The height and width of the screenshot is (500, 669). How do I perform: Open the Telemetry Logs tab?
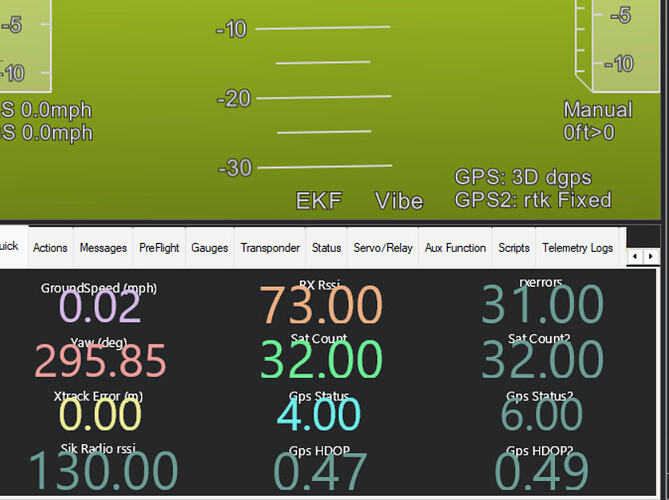click(x=577, y=248)
